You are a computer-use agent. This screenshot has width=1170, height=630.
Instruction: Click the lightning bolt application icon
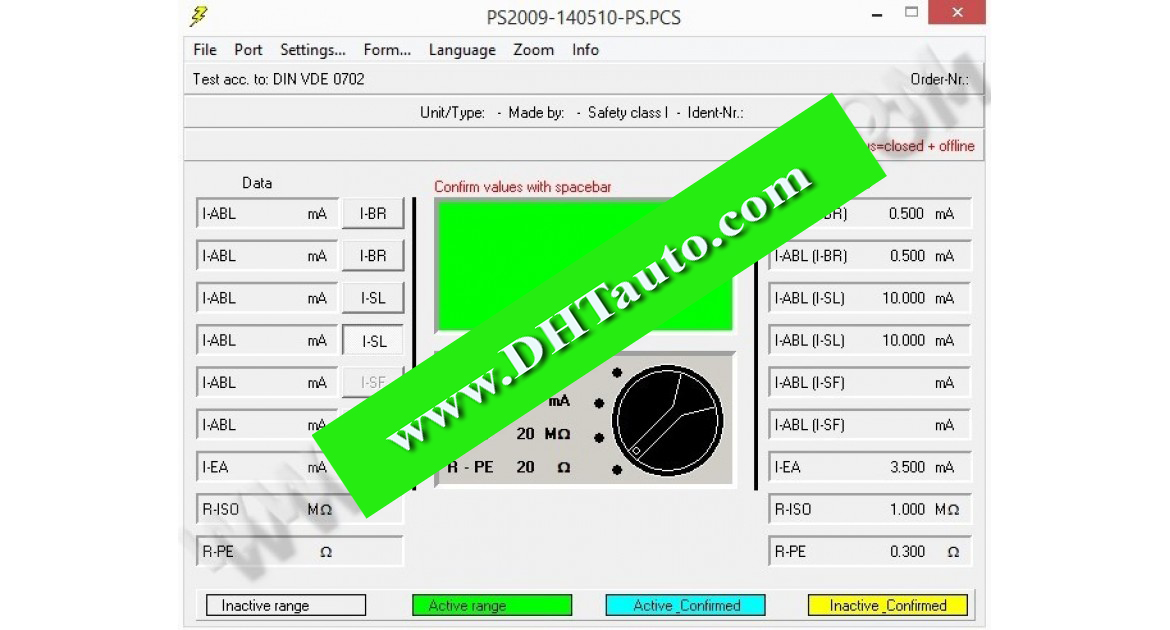point(199,15)
